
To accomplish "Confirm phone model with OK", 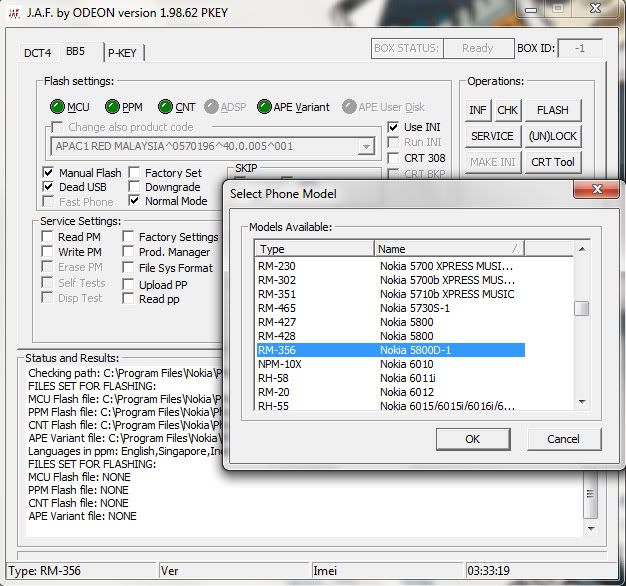I will [x=473, y=439].
